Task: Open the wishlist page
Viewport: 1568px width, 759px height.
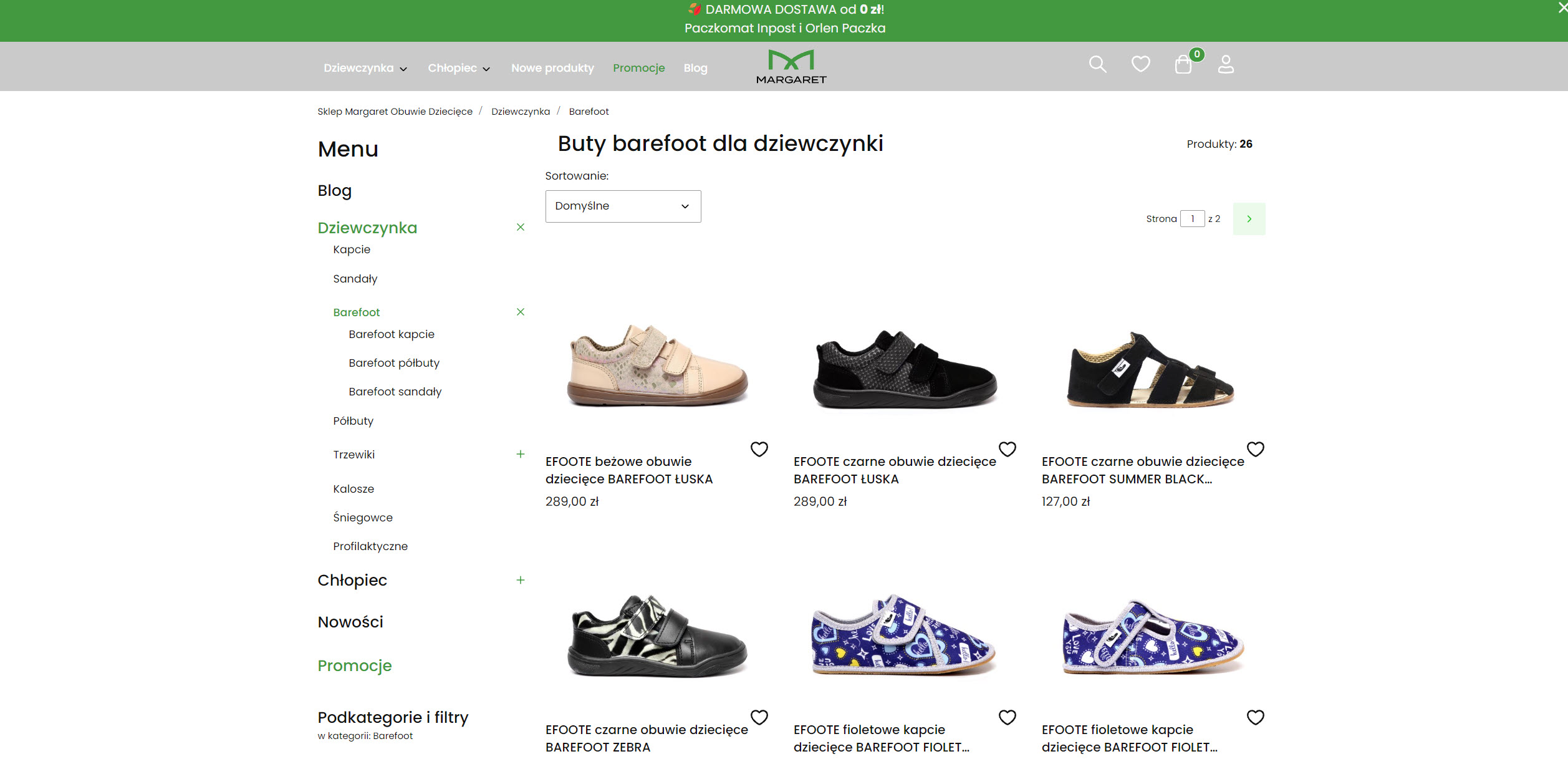Action: point(1140,64)
